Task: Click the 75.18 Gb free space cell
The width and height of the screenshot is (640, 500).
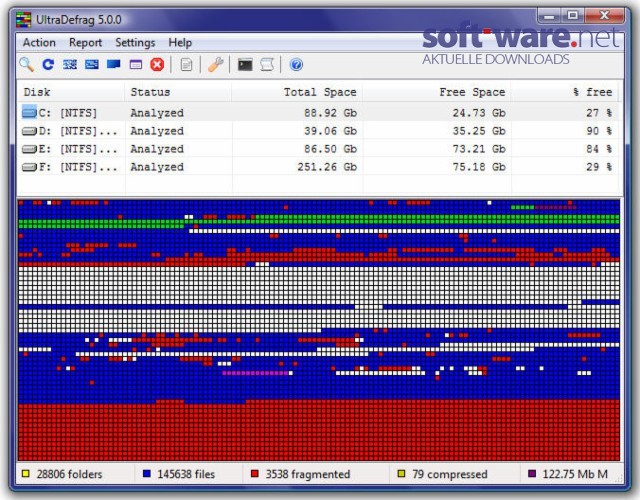Action: [479, 167]
